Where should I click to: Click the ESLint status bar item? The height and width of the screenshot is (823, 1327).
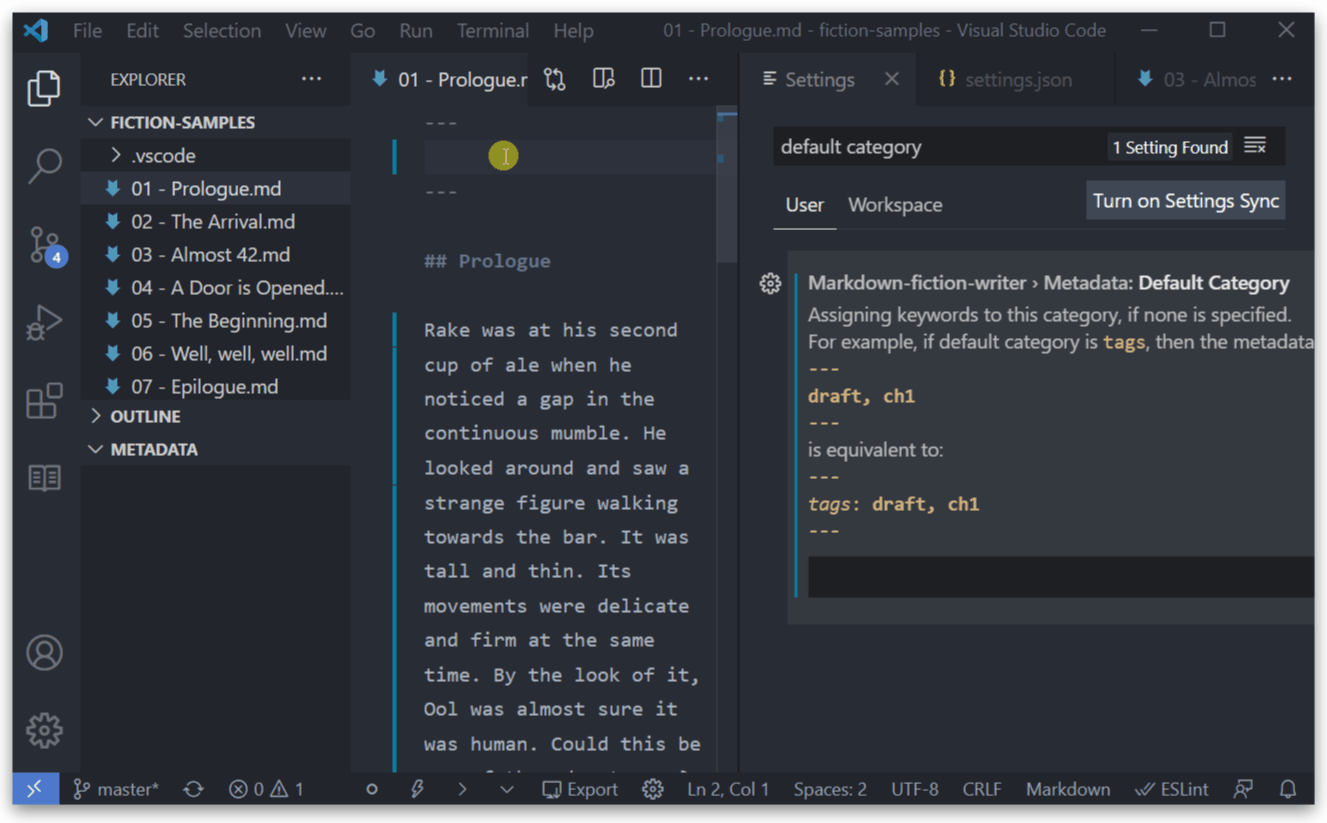click(x=1171, y=789)
